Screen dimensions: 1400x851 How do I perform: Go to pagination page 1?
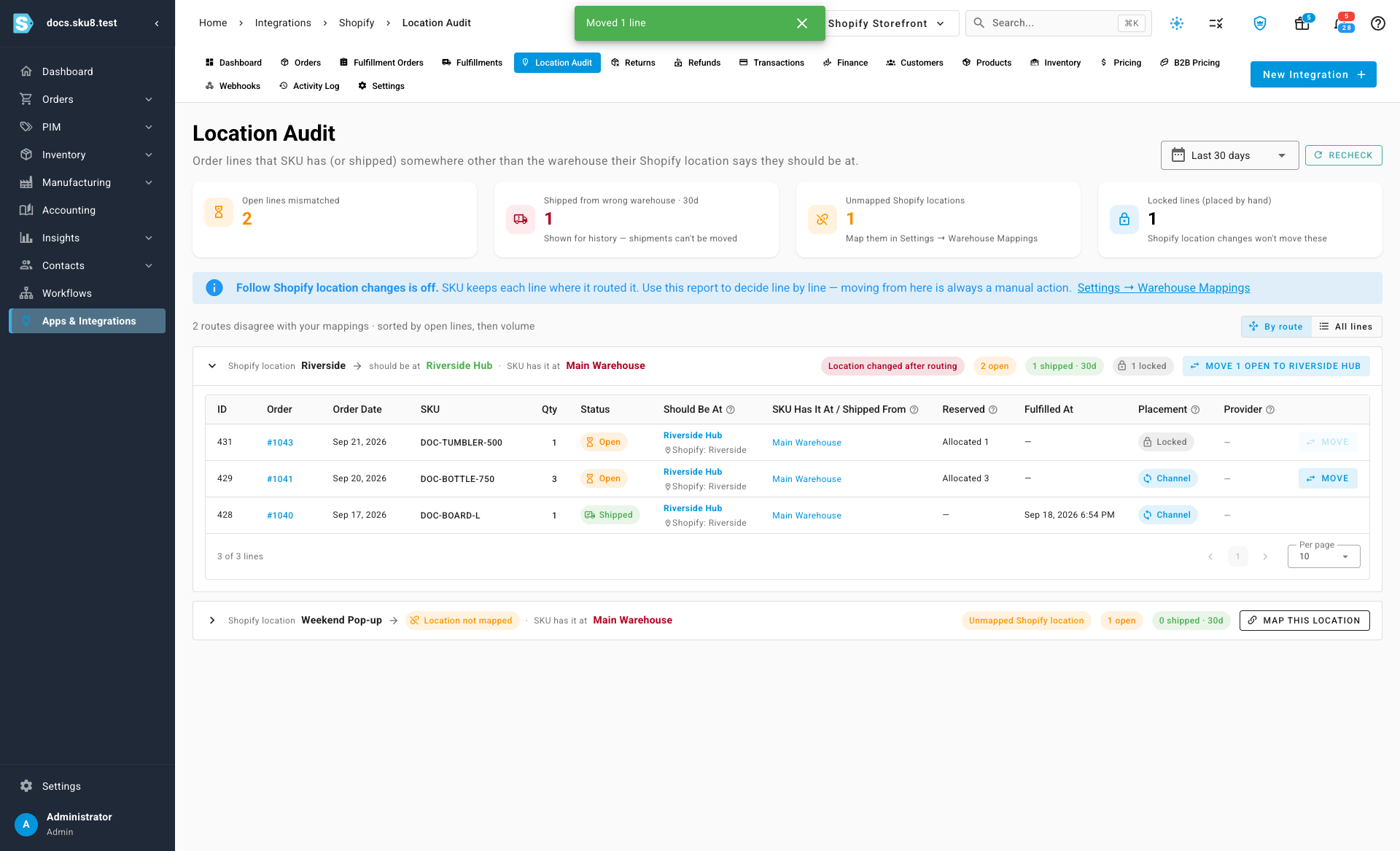pyautogui.click(x=1237, y=556)
